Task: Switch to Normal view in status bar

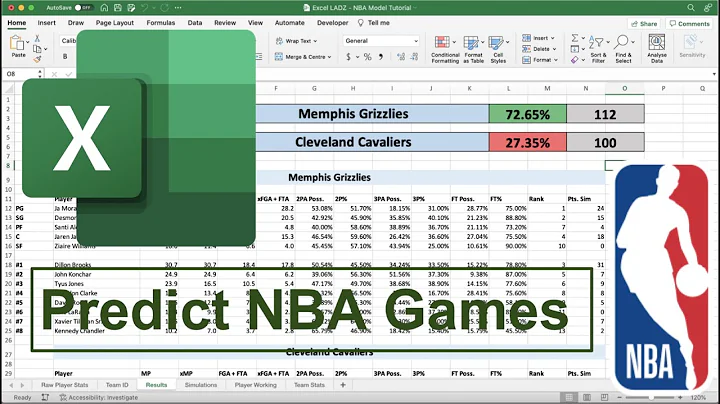Action: point(569,397)
